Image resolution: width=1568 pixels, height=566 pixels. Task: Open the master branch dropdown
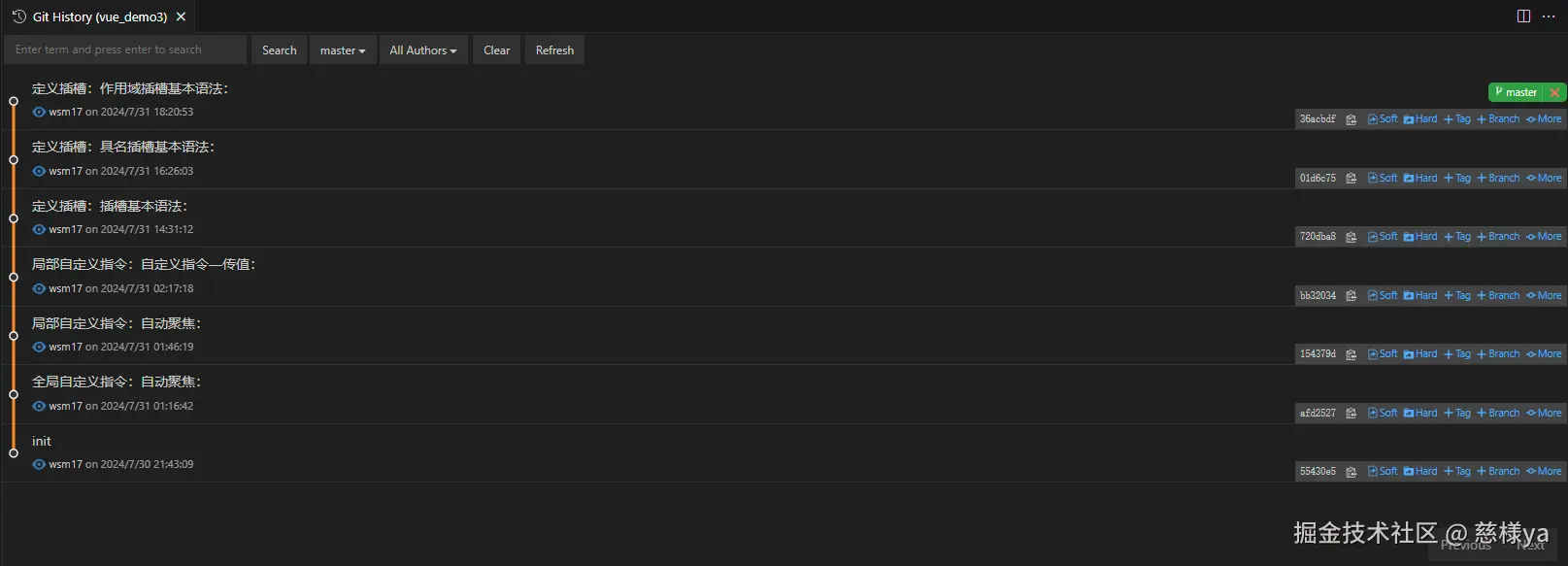(343, 50)
